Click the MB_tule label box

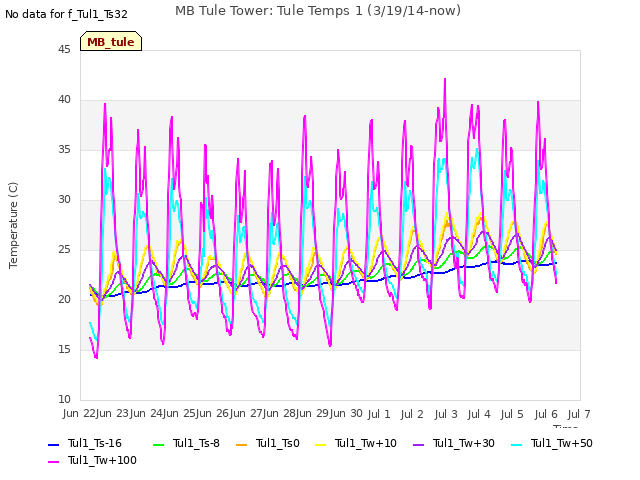point(111,41)
